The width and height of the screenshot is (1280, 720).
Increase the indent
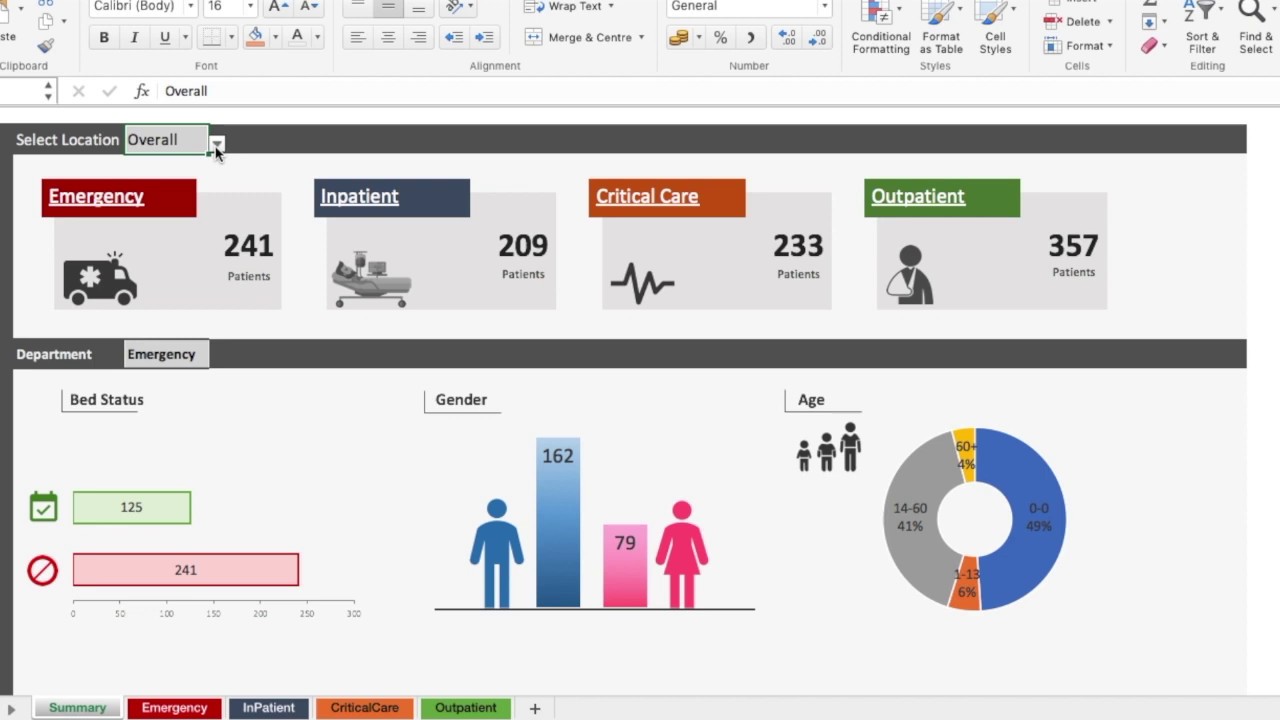tap(484, 38)
